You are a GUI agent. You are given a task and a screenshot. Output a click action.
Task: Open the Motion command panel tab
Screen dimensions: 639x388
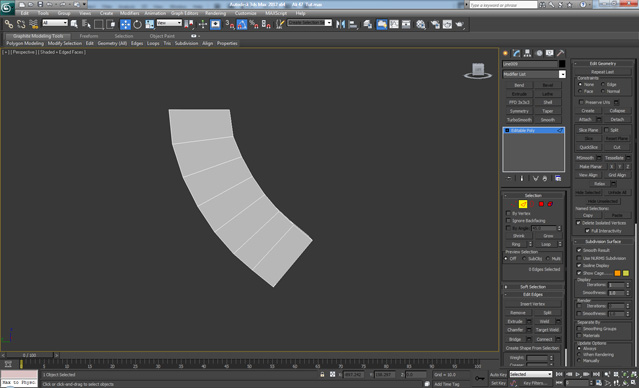pyautogui.click(x=539, y=53)
